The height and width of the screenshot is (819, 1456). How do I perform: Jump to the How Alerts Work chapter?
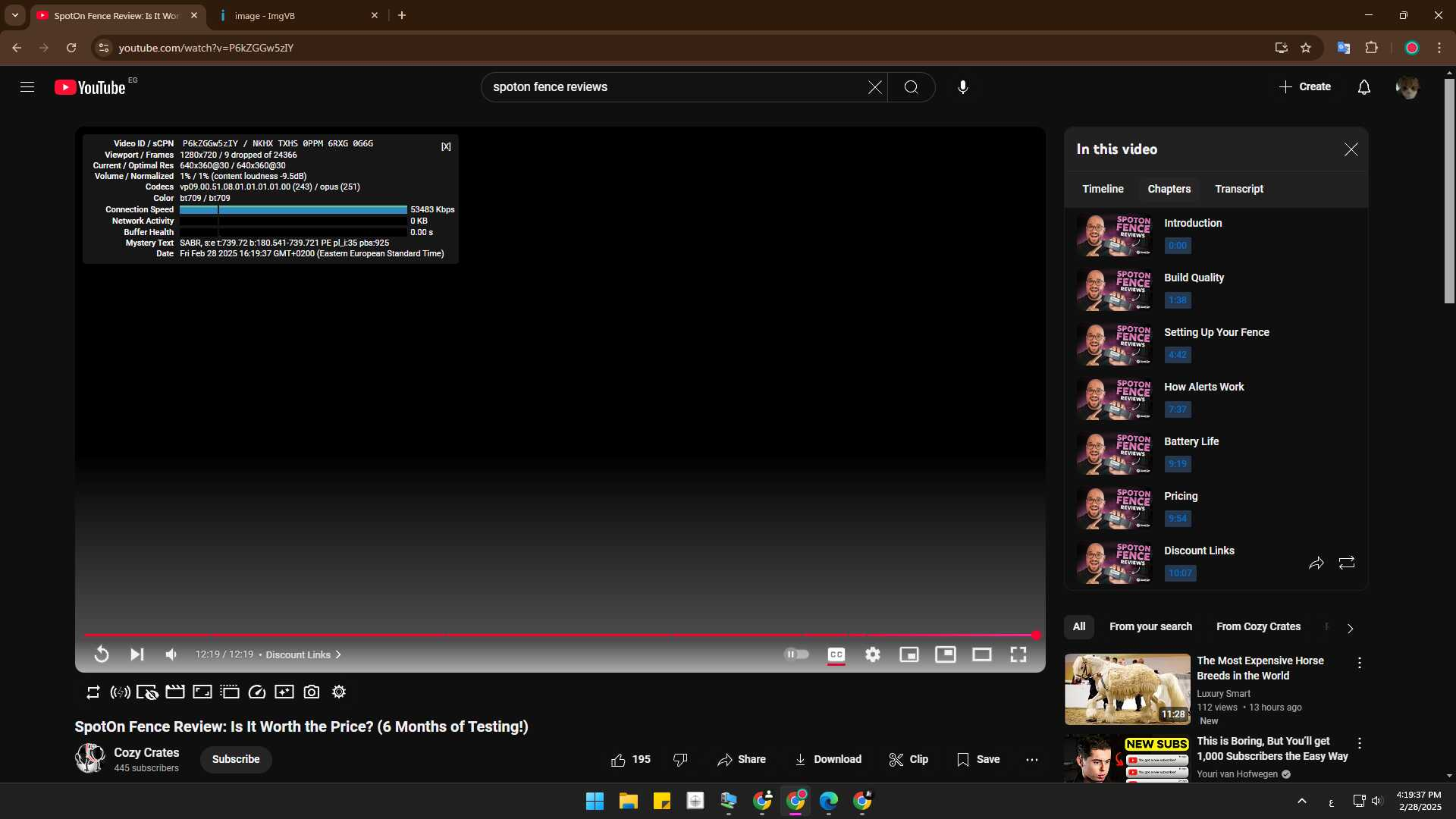pos(1216,399)
